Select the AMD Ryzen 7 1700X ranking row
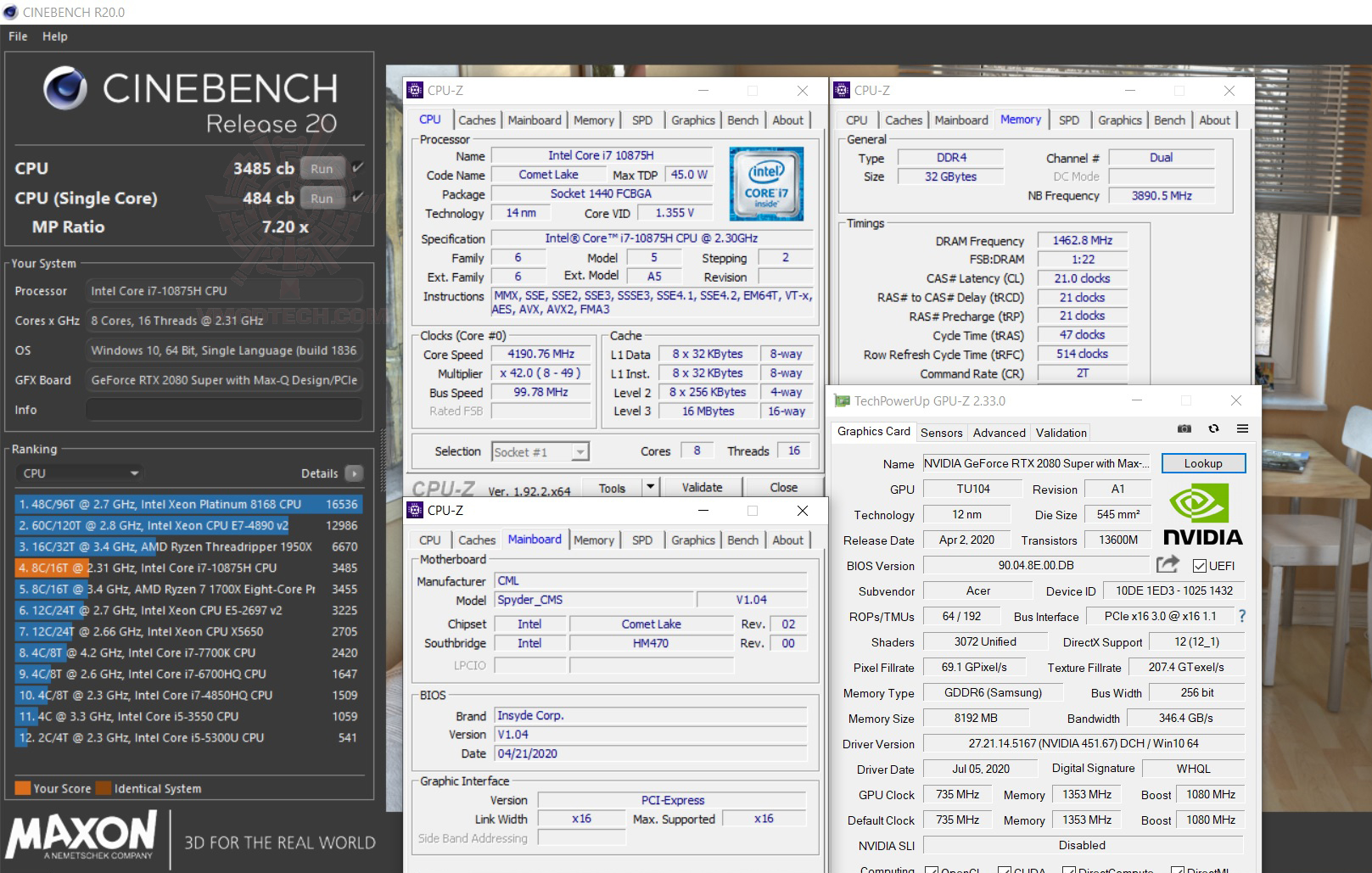Screen dimensions: 1372x873 pos(188,589)
